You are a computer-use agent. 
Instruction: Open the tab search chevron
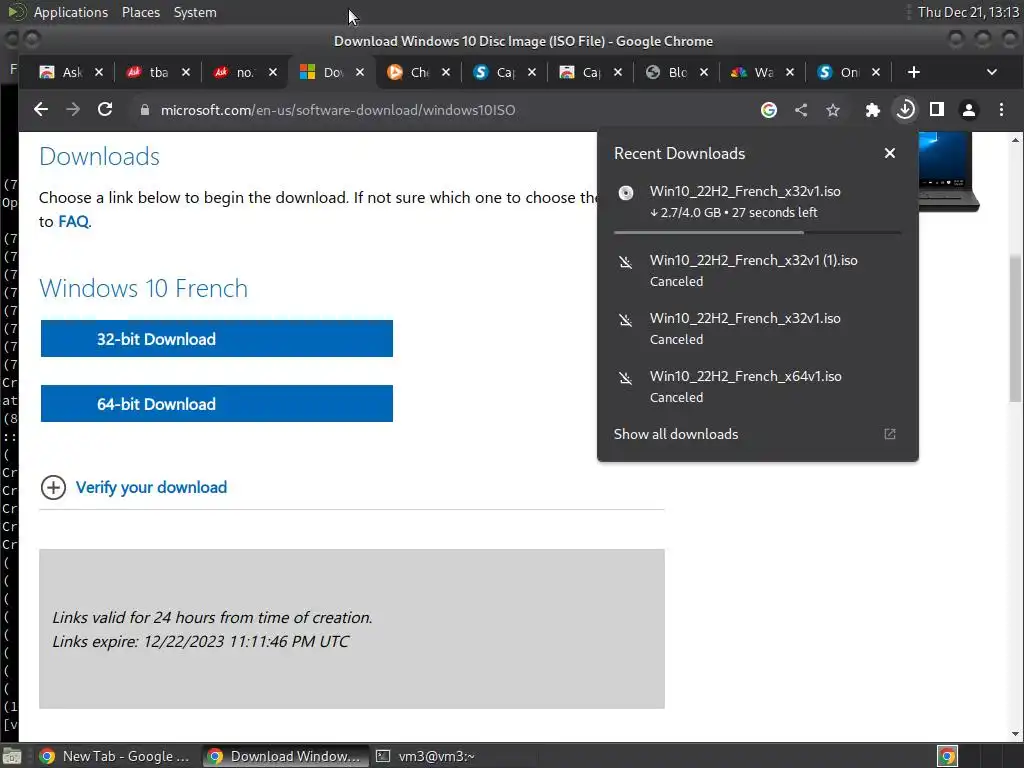[x=991, y=72]
